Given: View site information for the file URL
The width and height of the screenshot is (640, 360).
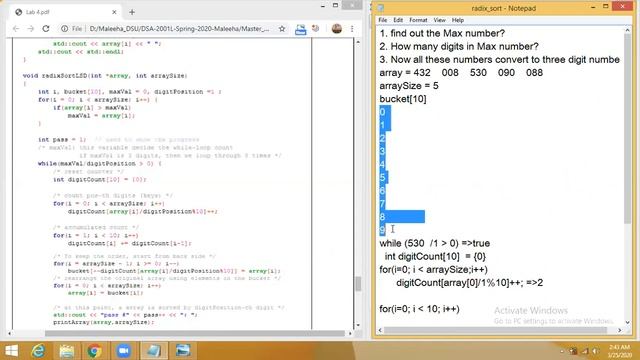Looking at the screenshot, I should 64,29.
